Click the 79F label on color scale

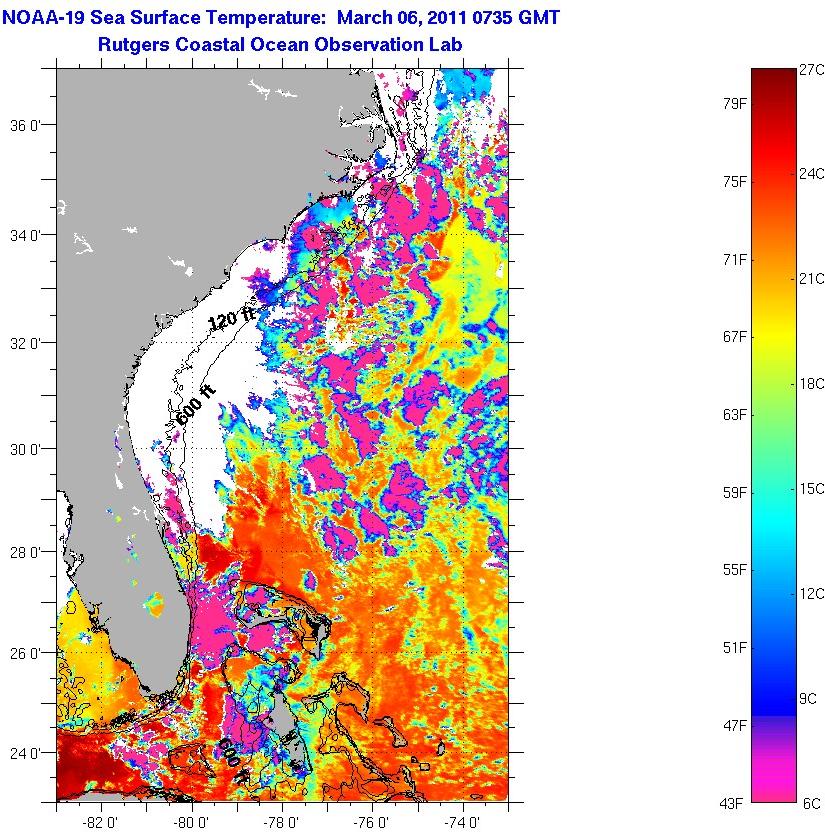(x=734, y=104)
